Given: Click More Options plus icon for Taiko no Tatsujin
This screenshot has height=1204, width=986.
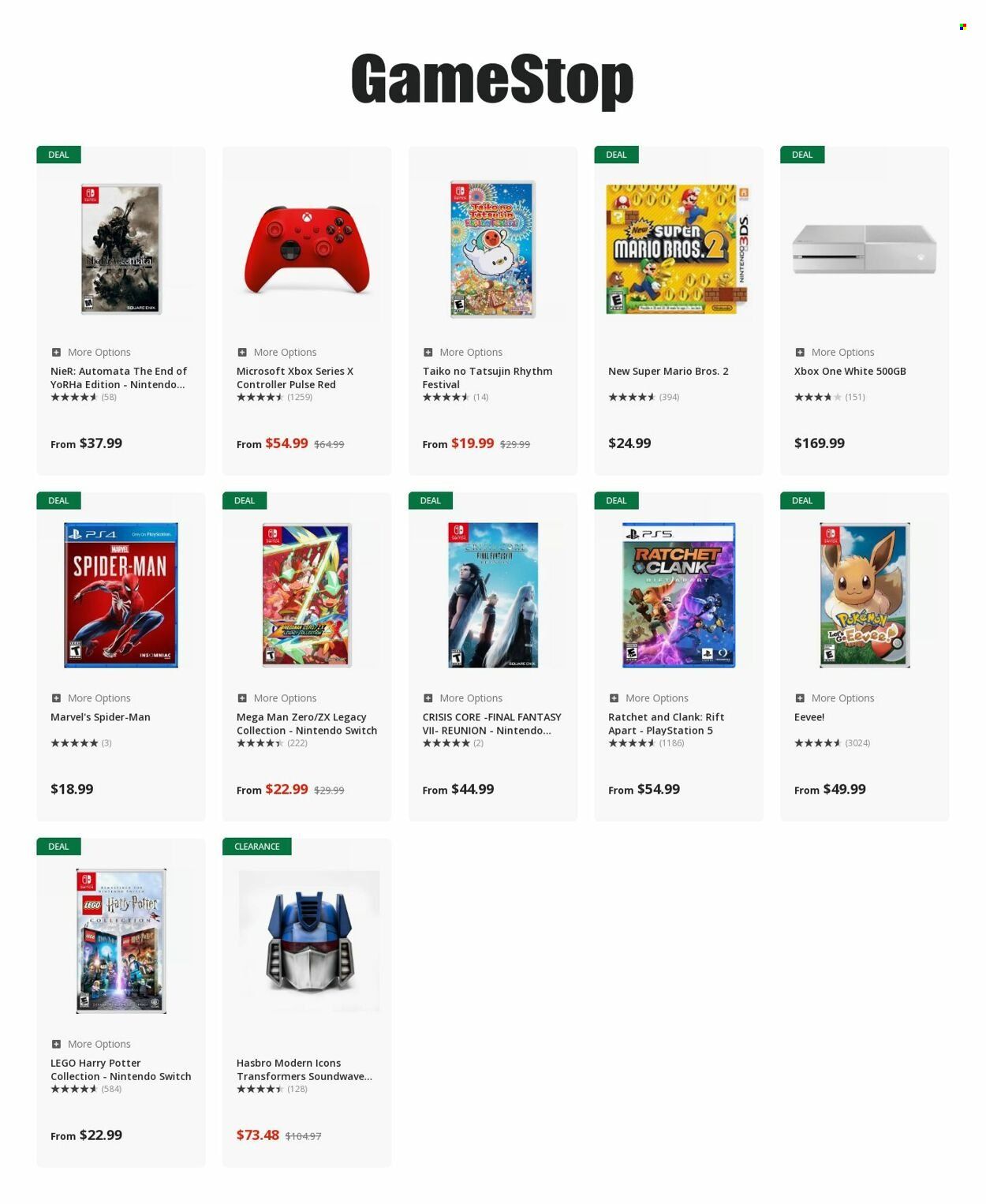Looking at the screenshot, I should (428, 353).
